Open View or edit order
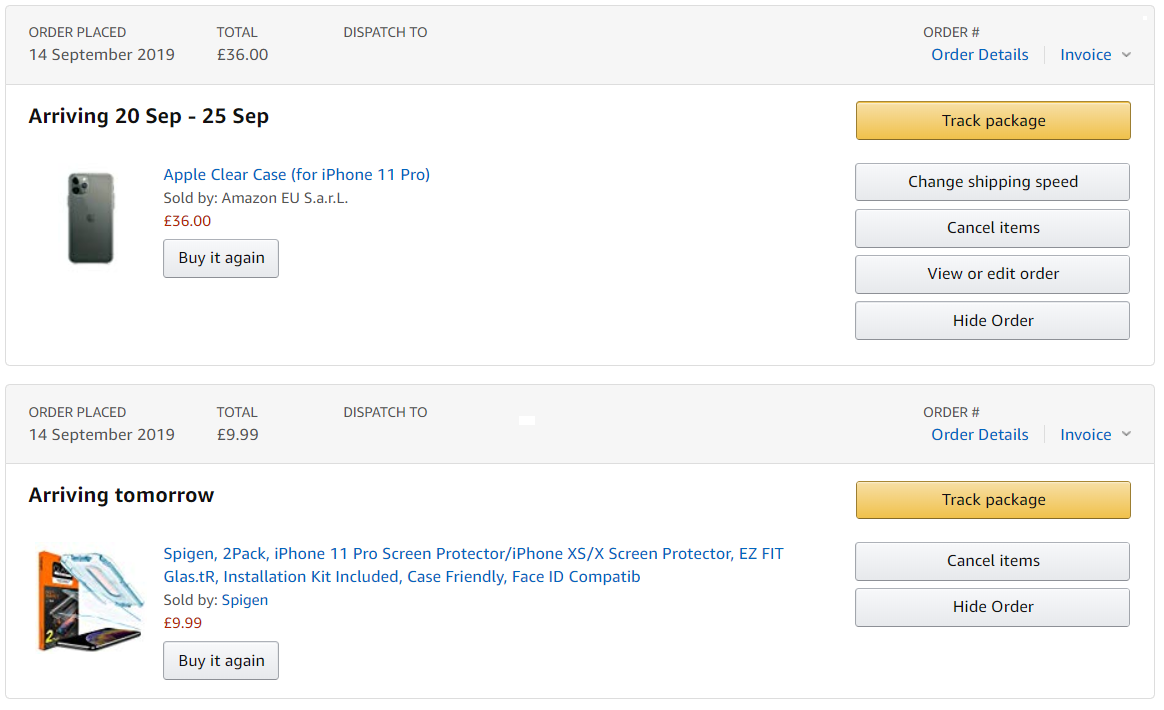 [992, 274]
